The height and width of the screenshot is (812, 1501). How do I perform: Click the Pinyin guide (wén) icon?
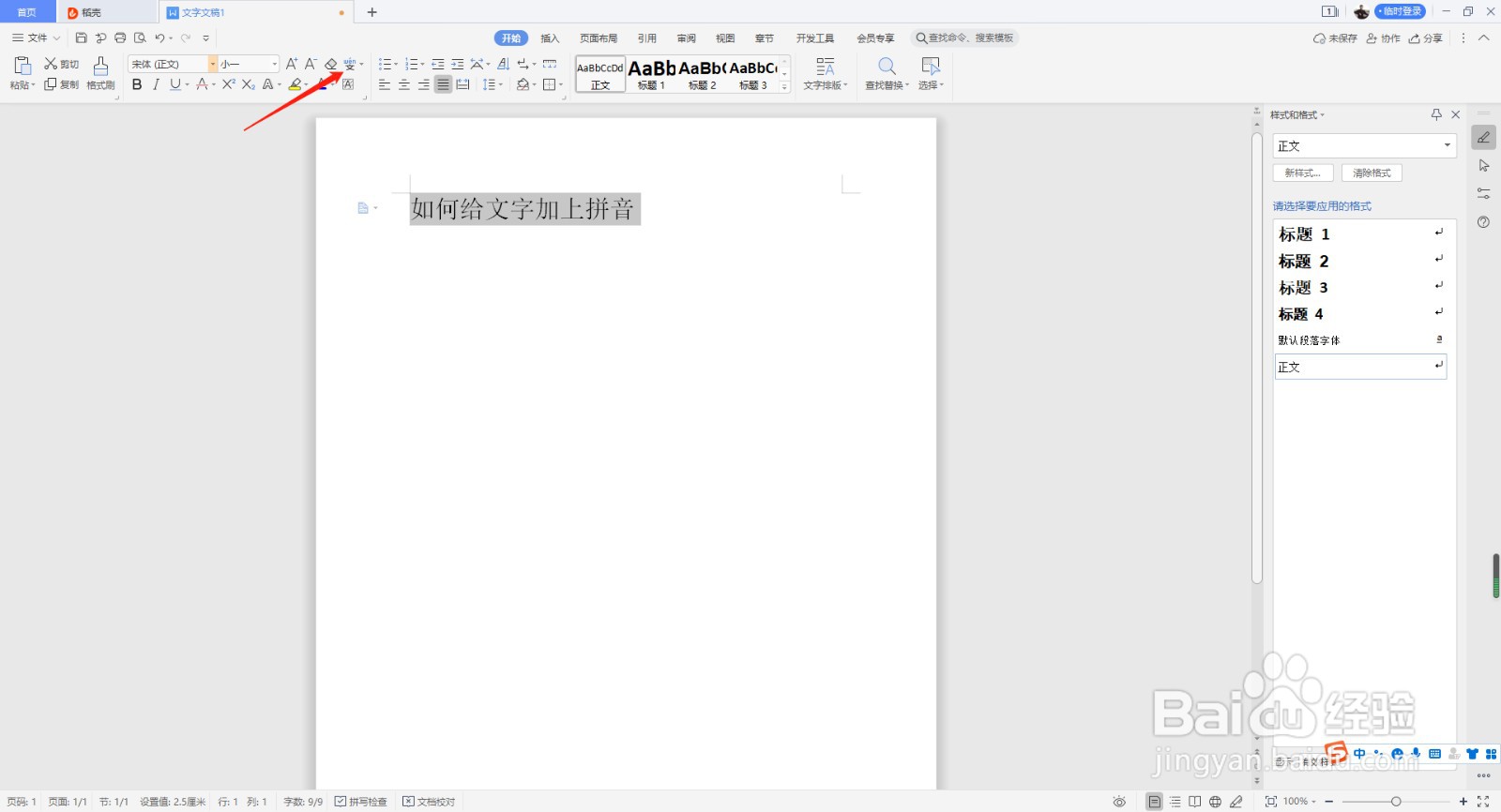point(350,64)
